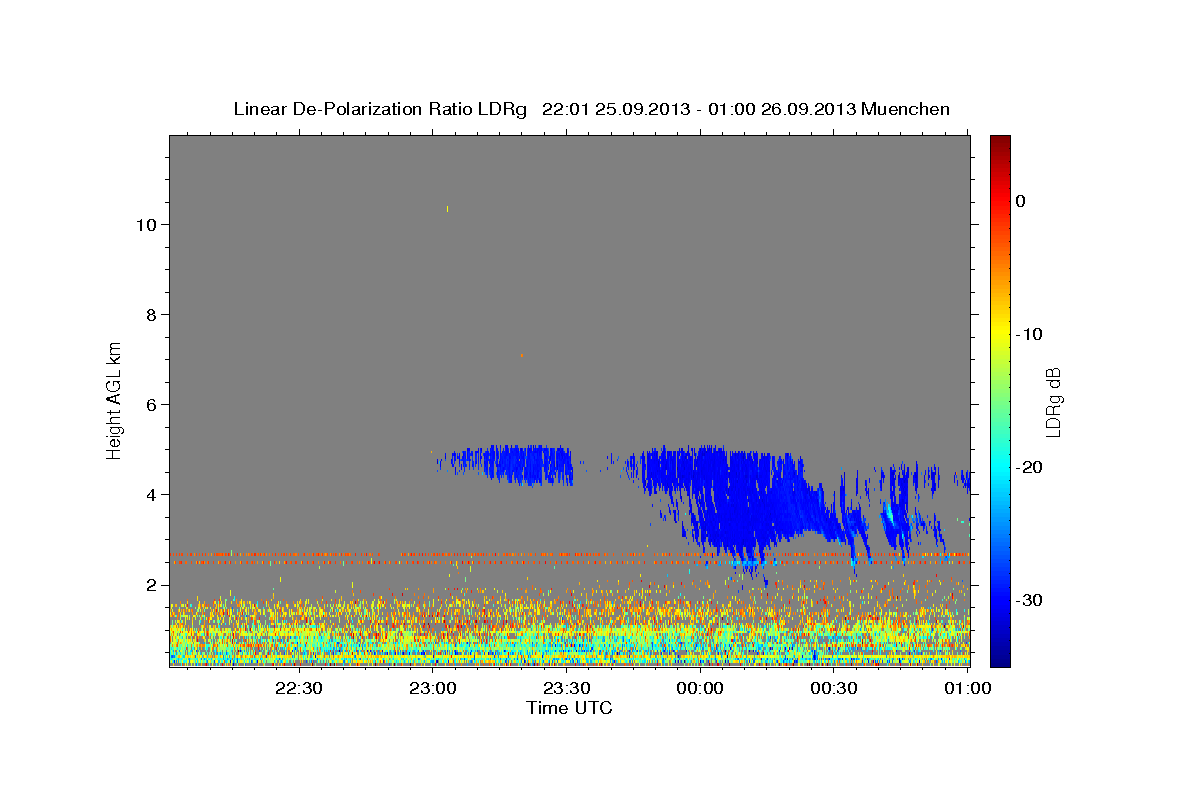
Task: Click the height tick label 8
Action: click(151, 315)
